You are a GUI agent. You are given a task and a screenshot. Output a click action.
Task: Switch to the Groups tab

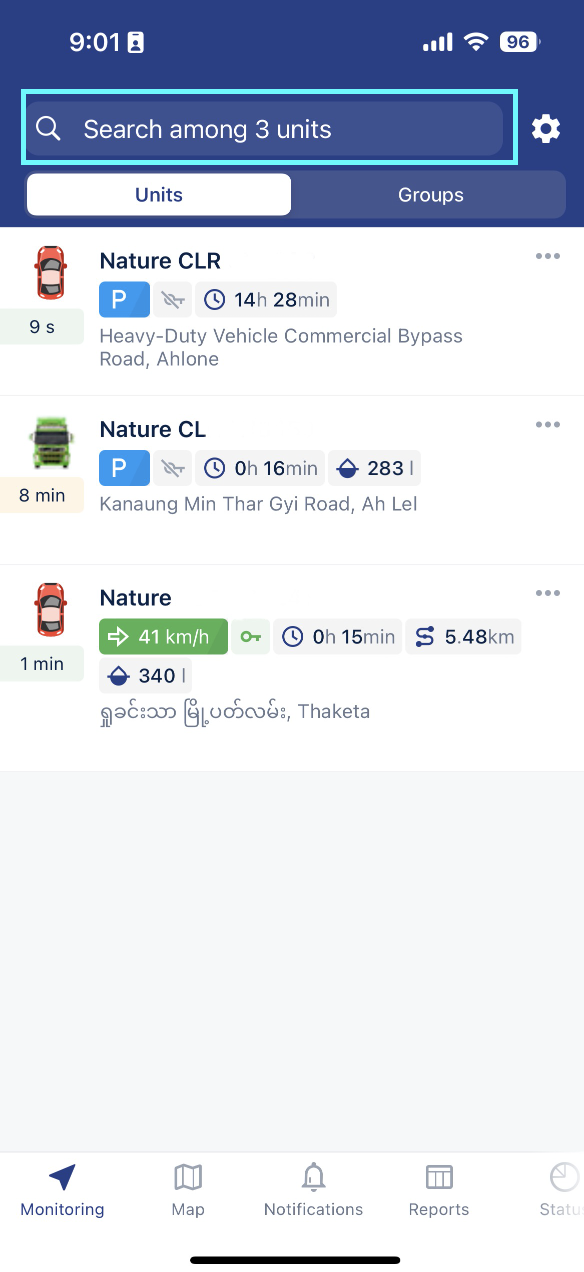[x=429, y=194]
